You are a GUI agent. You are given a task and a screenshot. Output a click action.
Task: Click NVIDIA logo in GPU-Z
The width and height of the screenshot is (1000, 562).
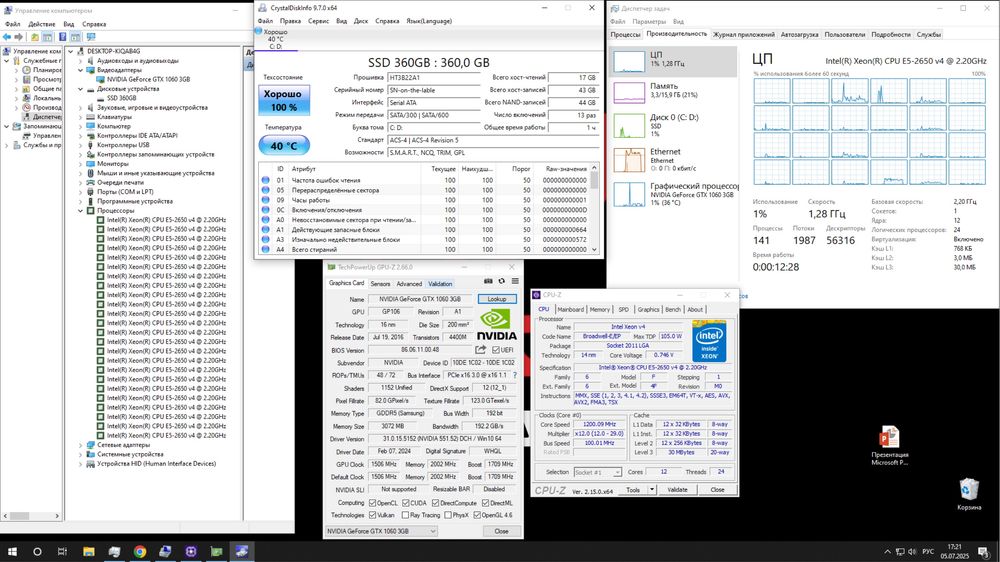[497, 325]
